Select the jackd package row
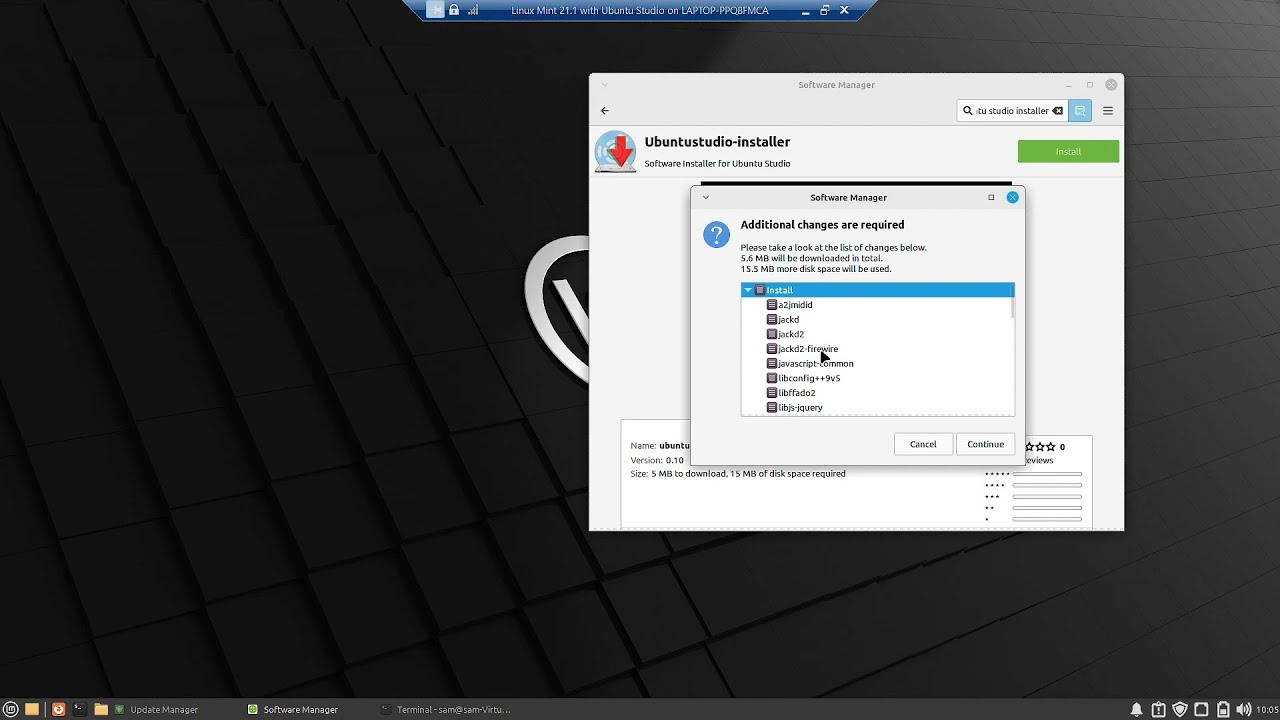Viewport: 1280px width, 720px height. [877, 319]
